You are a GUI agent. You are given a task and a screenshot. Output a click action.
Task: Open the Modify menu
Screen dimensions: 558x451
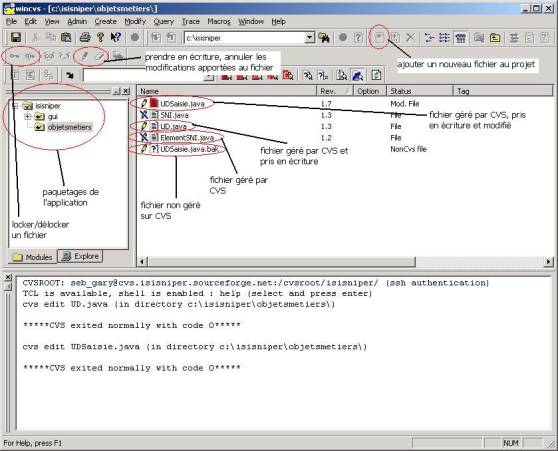135,22
